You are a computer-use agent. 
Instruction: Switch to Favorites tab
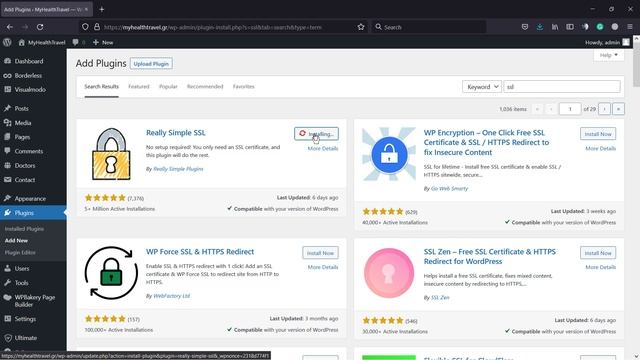pos(244,87)
